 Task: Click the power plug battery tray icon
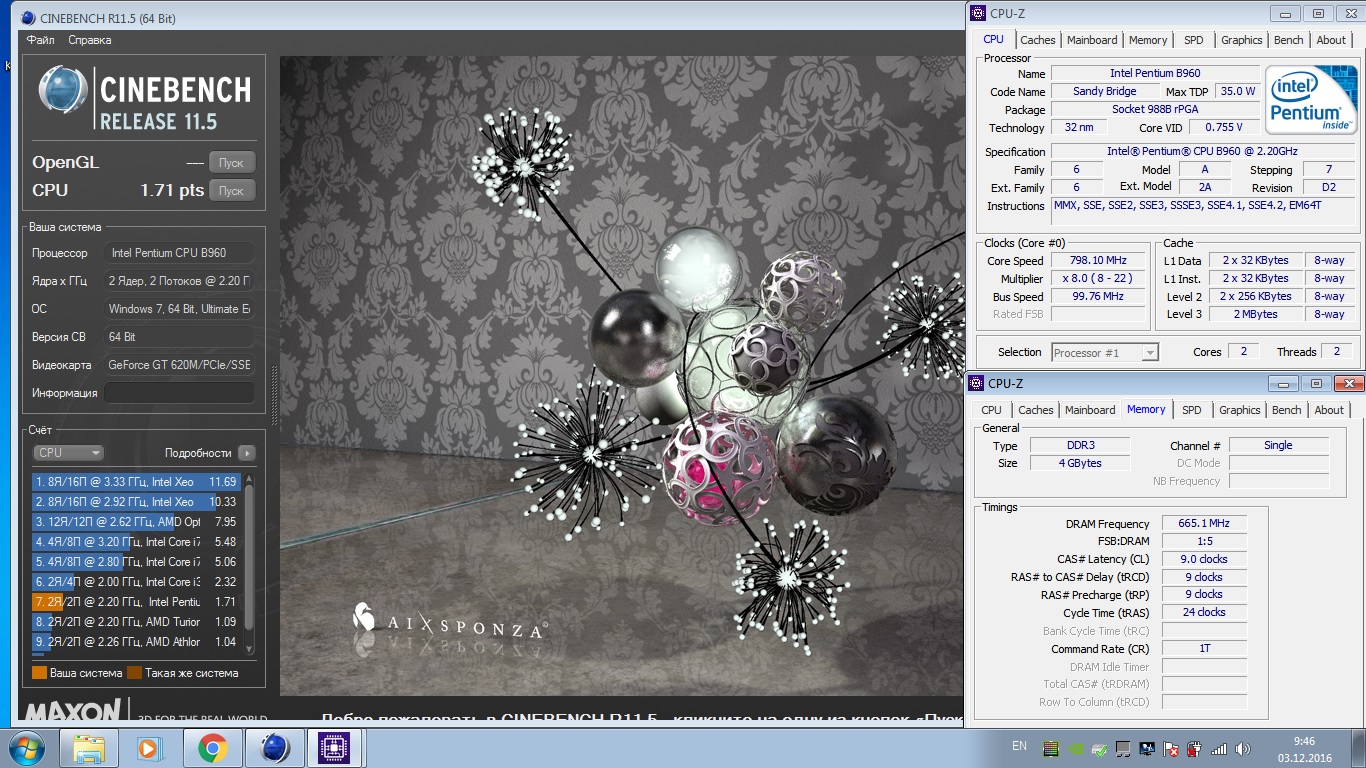[1195, 749]
